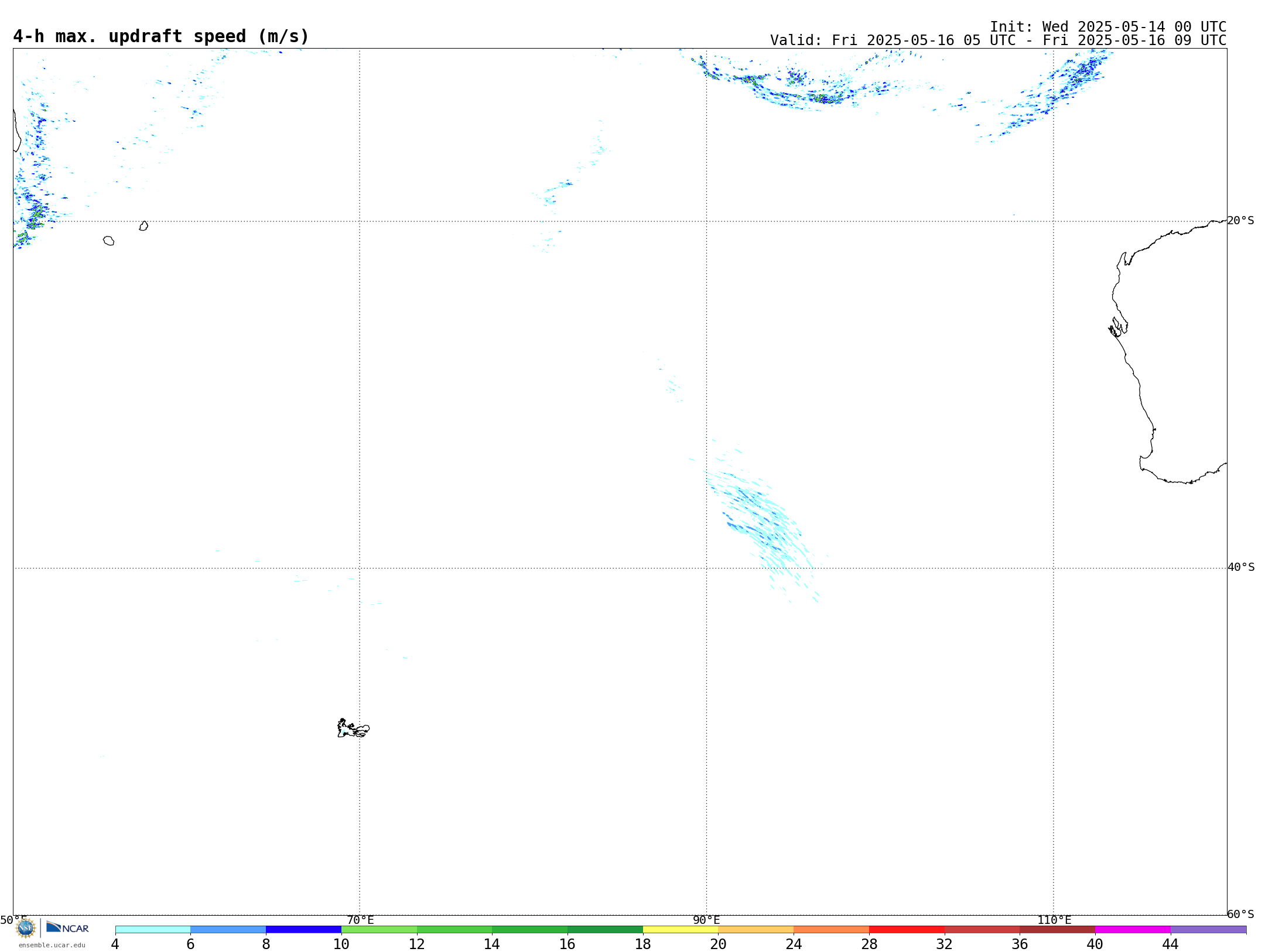The height and width of the screenshot is (952, 1265).
Task: Click the colorbar tick label '20'
Action: (x=719, y=944)
